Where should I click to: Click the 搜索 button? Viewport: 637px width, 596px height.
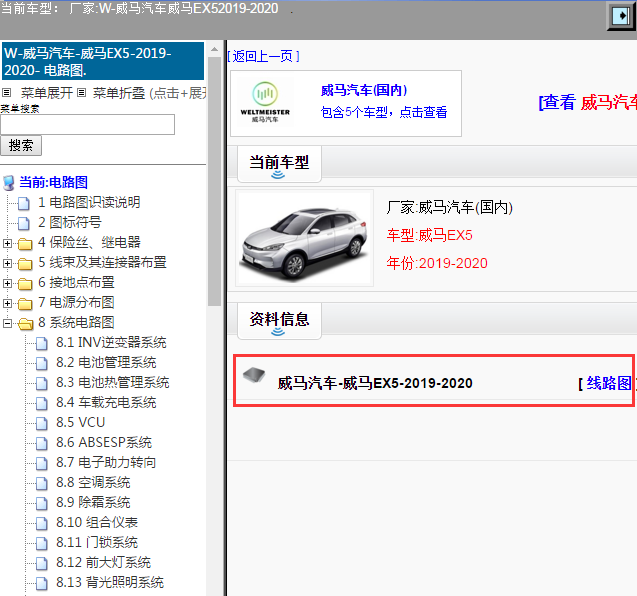click(21, 145)
